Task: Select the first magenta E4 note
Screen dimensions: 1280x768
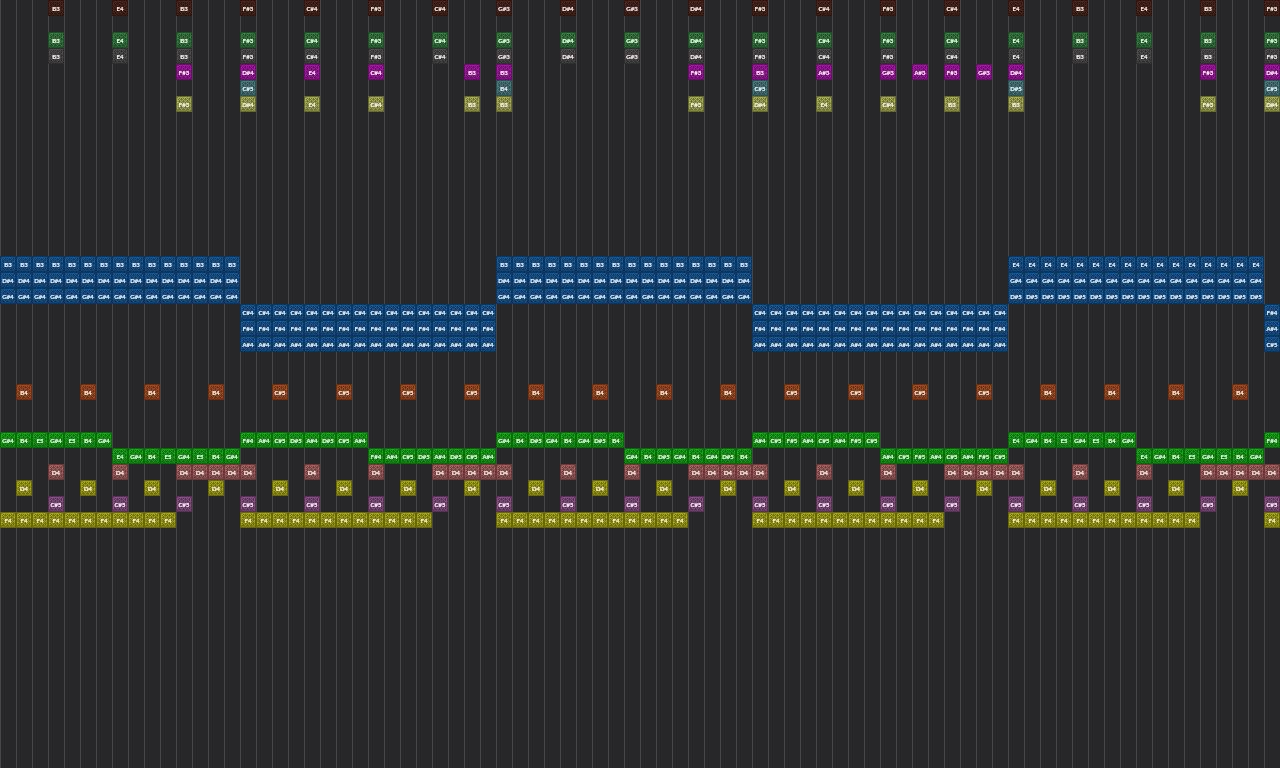Action: click(x=312, y=72)
